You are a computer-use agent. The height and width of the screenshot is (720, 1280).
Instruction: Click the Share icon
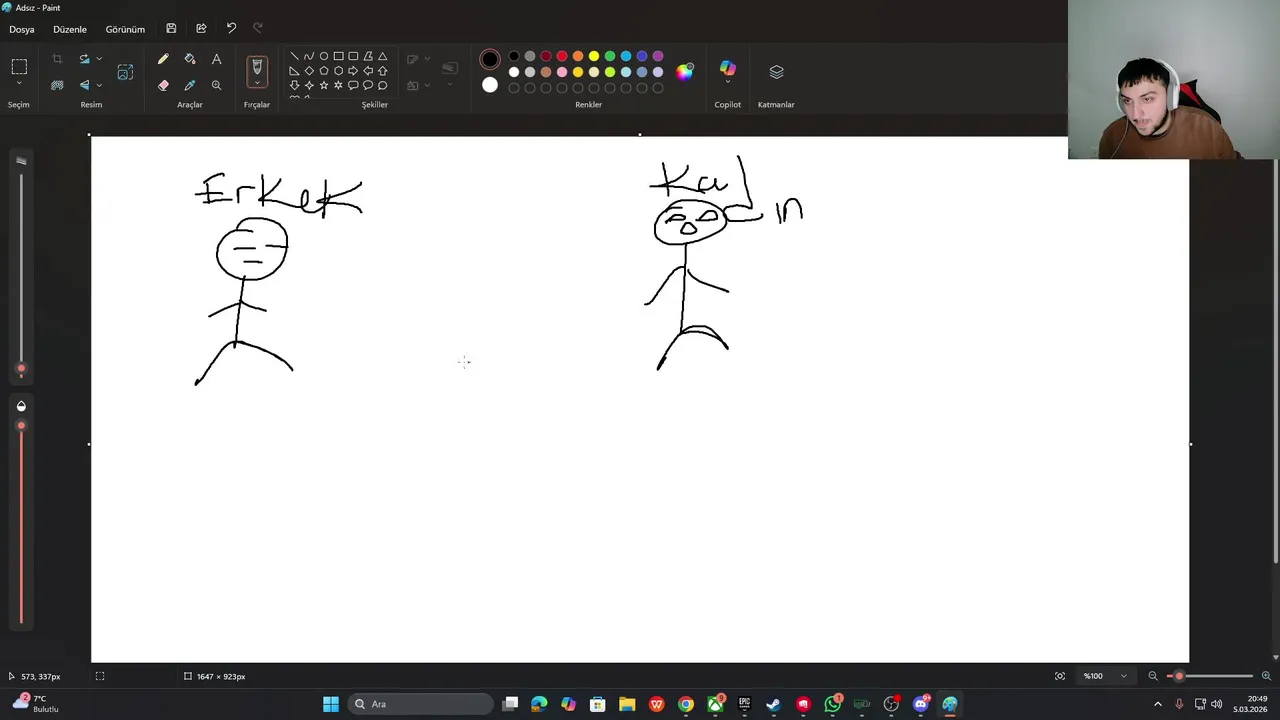tap(201, 29)
